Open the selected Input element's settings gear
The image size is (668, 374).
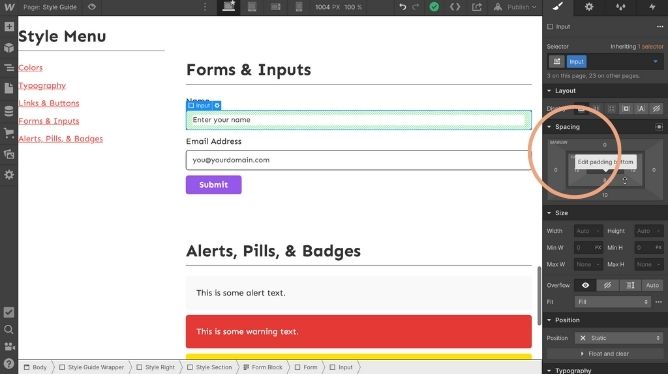(217, 105)
